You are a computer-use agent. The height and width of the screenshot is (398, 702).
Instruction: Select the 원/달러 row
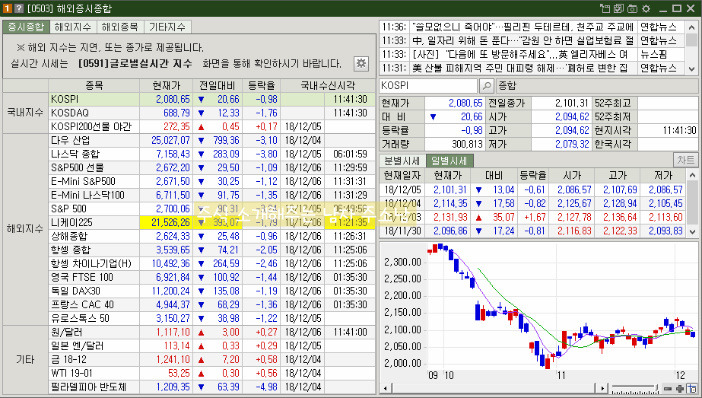[x=212, y=332]
